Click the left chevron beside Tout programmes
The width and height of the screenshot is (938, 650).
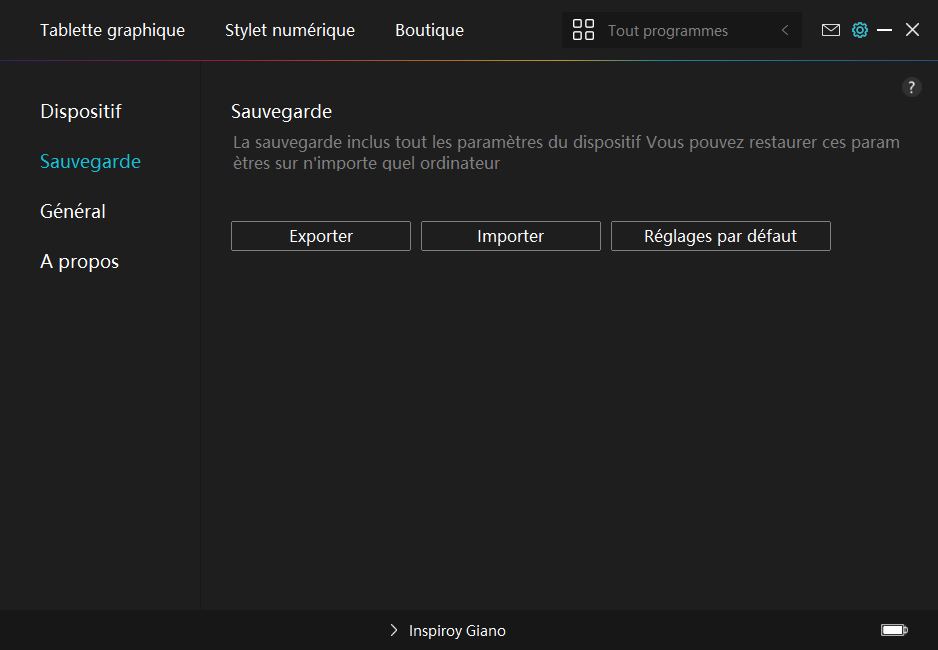[785, 31]
